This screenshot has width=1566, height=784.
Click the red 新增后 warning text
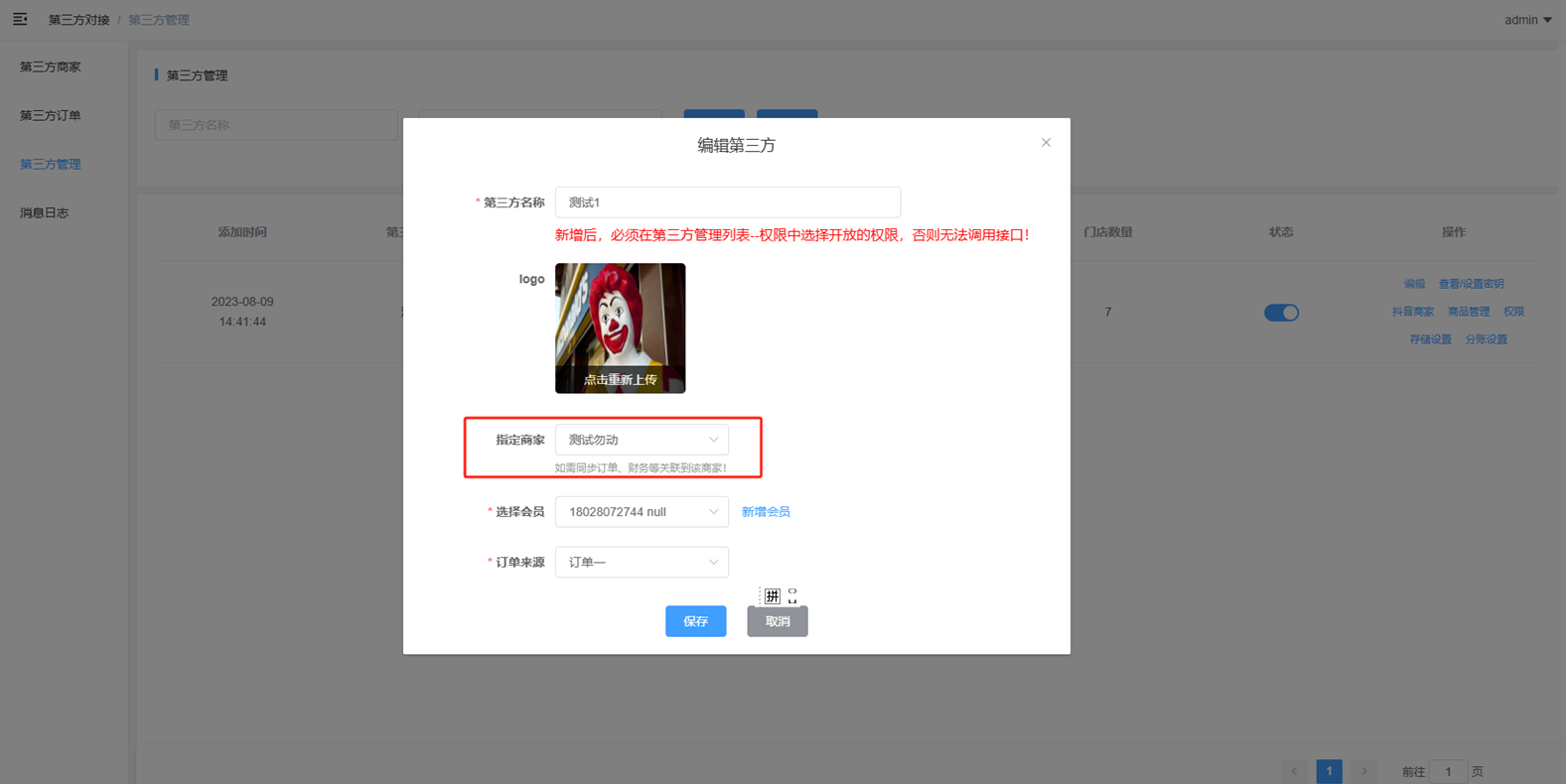tap(792, 235)
